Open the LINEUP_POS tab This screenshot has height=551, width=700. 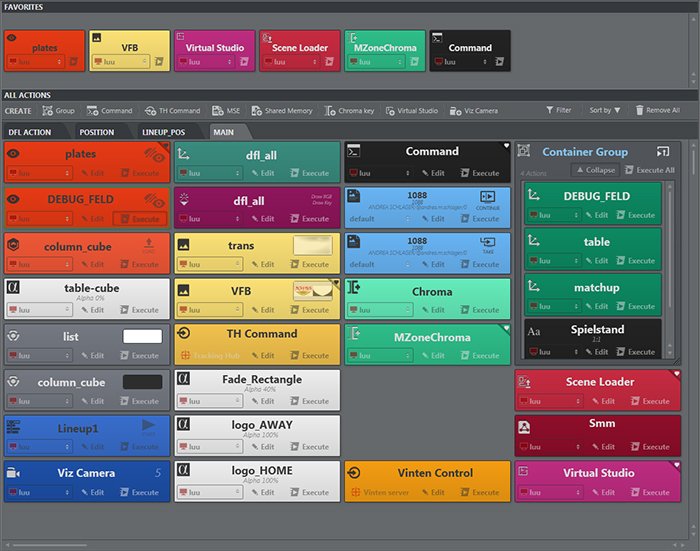point(162,132)
